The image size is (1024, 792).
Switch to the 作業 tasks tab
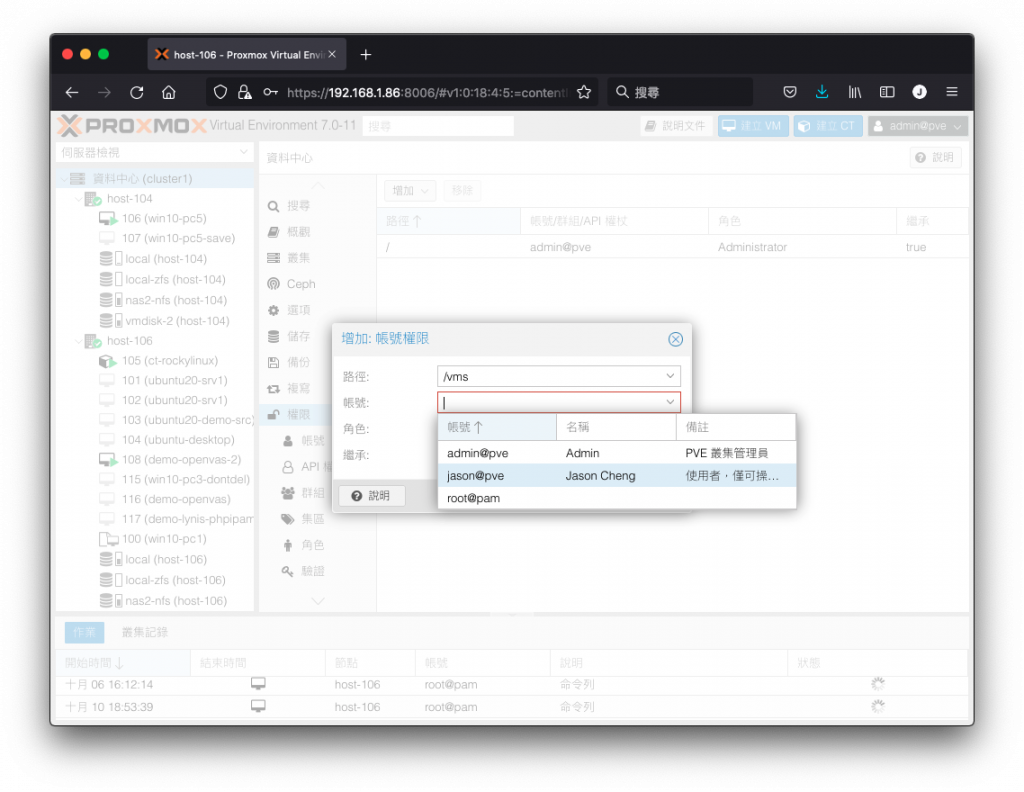(84, 632)
